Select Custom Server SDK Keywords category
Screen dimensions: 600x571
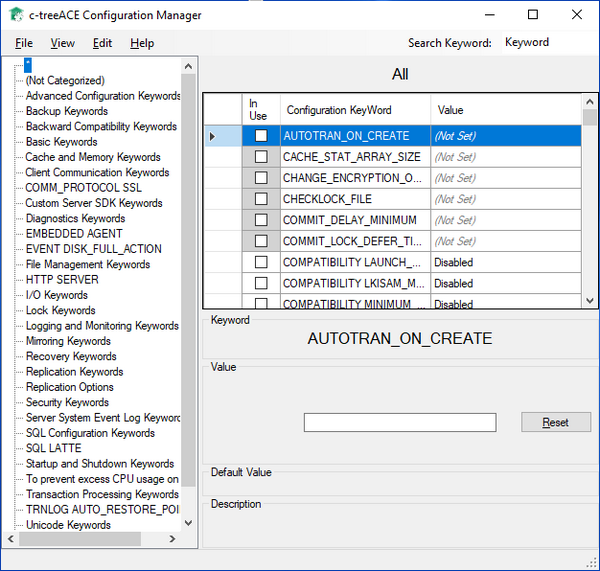[x=94, y=203]
